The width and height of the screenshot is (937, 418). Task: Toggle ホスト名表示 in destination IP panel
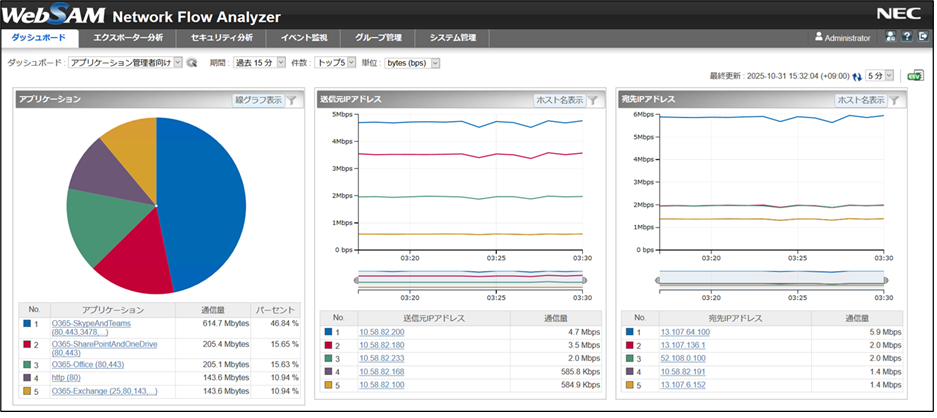point(860,100)
